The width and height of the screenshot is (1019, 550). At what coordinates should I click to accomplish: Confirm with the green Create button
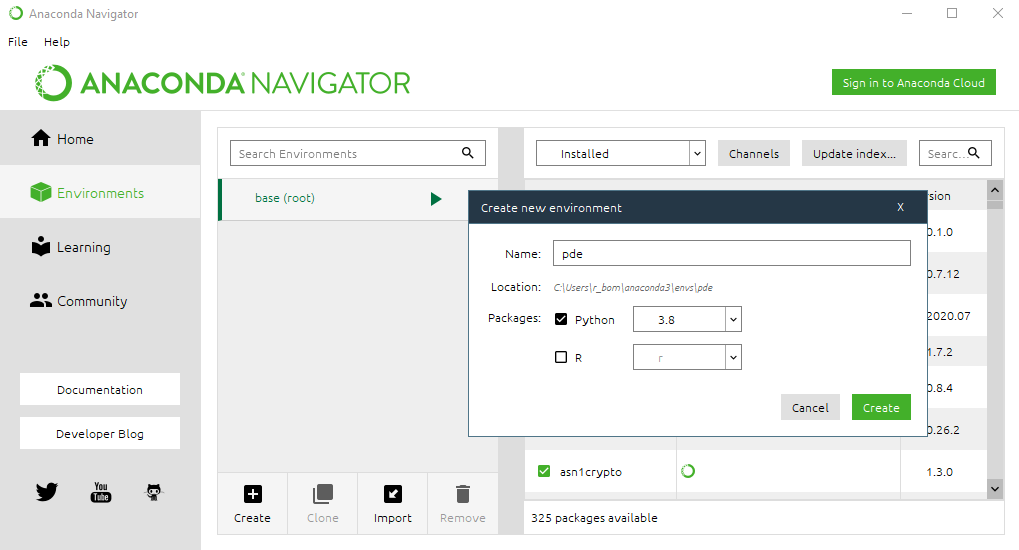[881, 408]
